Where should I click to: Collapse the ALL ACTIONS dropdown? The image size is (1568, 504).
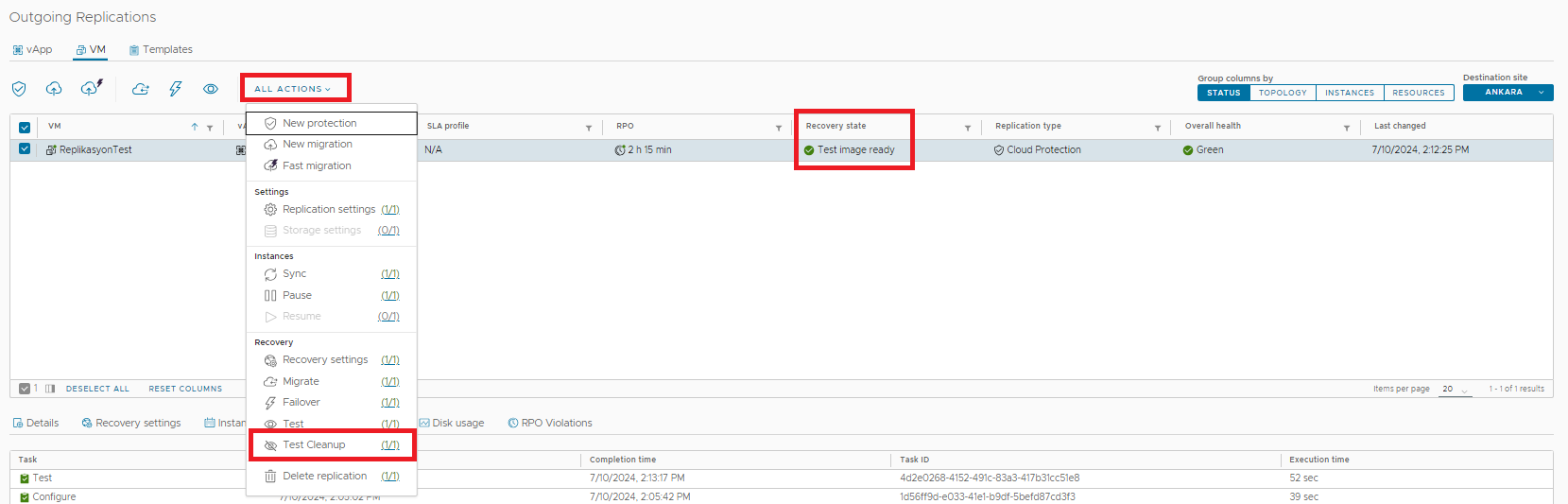pyautogui.click(x=293, y=89)
